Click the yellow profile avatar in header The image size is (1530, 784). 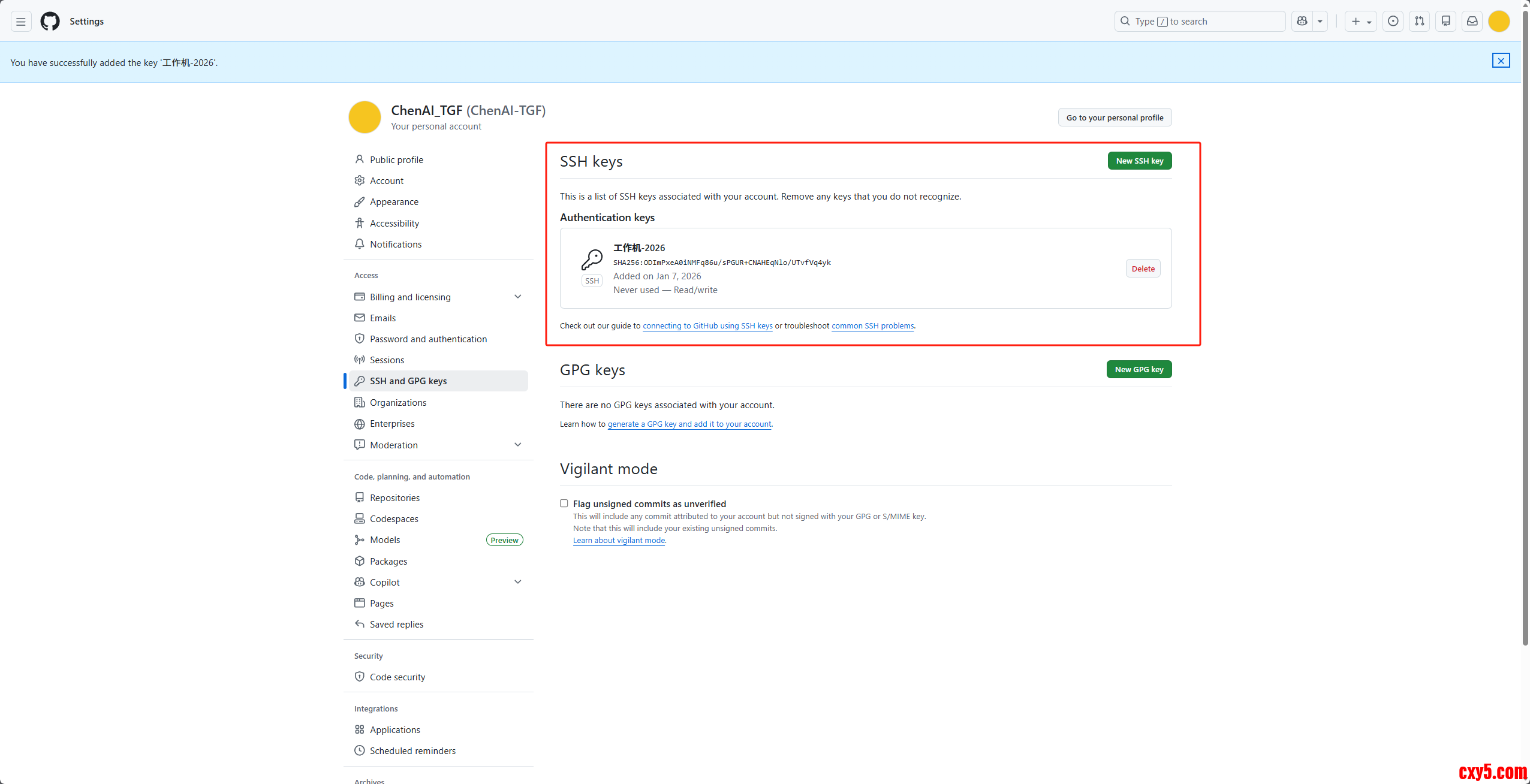pos(1499,22)
